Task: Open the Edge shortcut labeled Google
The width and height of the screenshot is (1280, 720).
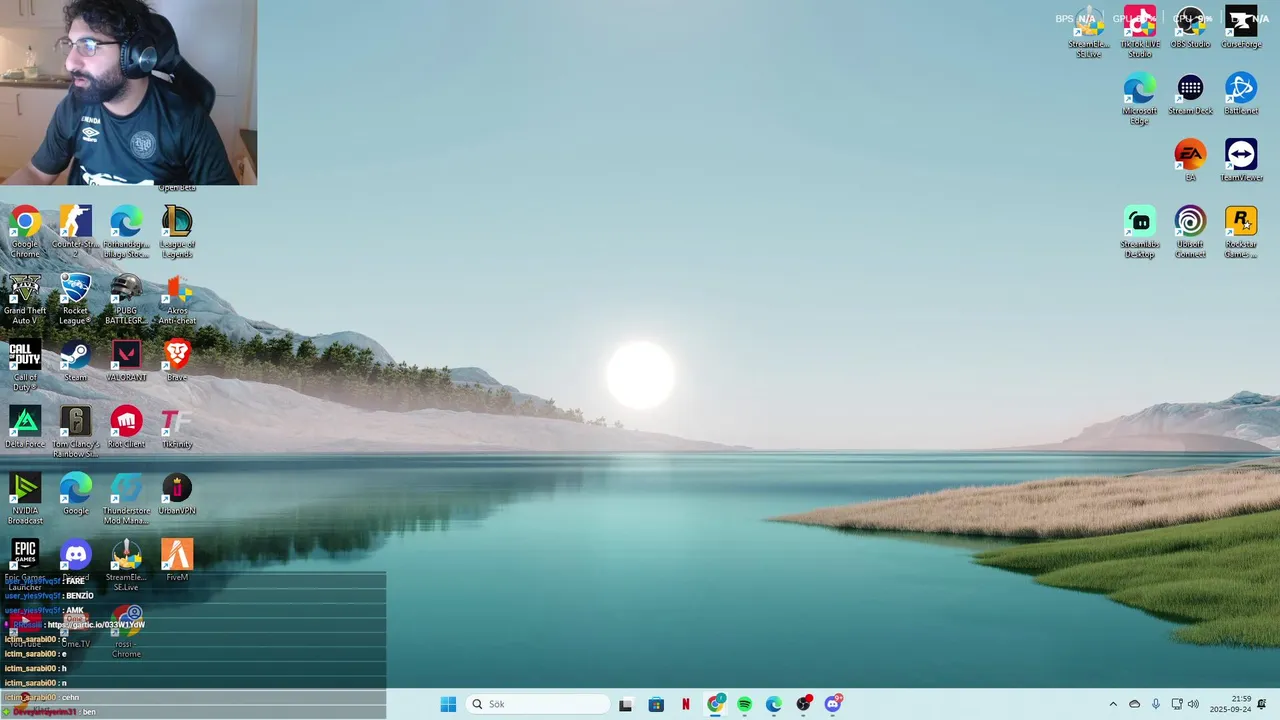Action: pyautogui.click(x=75, y=494)
